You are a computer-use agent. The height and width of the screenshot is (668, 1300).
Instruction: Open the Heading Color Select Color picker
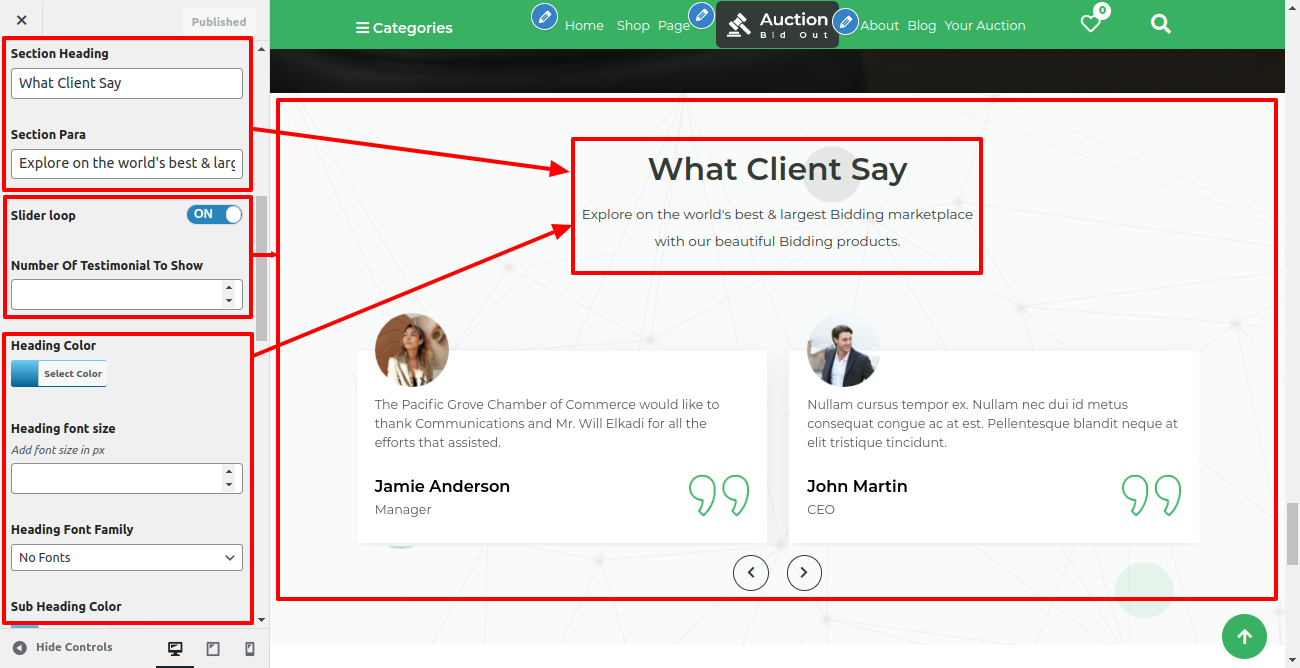[59, 374]
